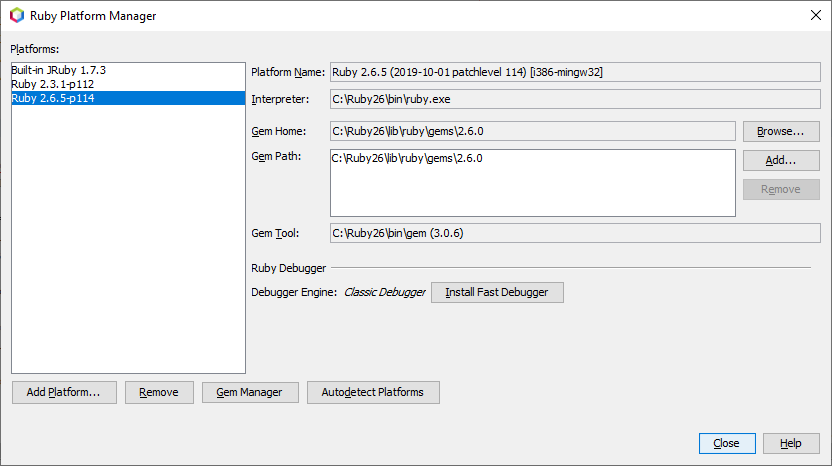Click the Gem Path: label
Image resolution: width=832 pixels, height=466 pixels.
pyautogui.click(x=276, y=156)
